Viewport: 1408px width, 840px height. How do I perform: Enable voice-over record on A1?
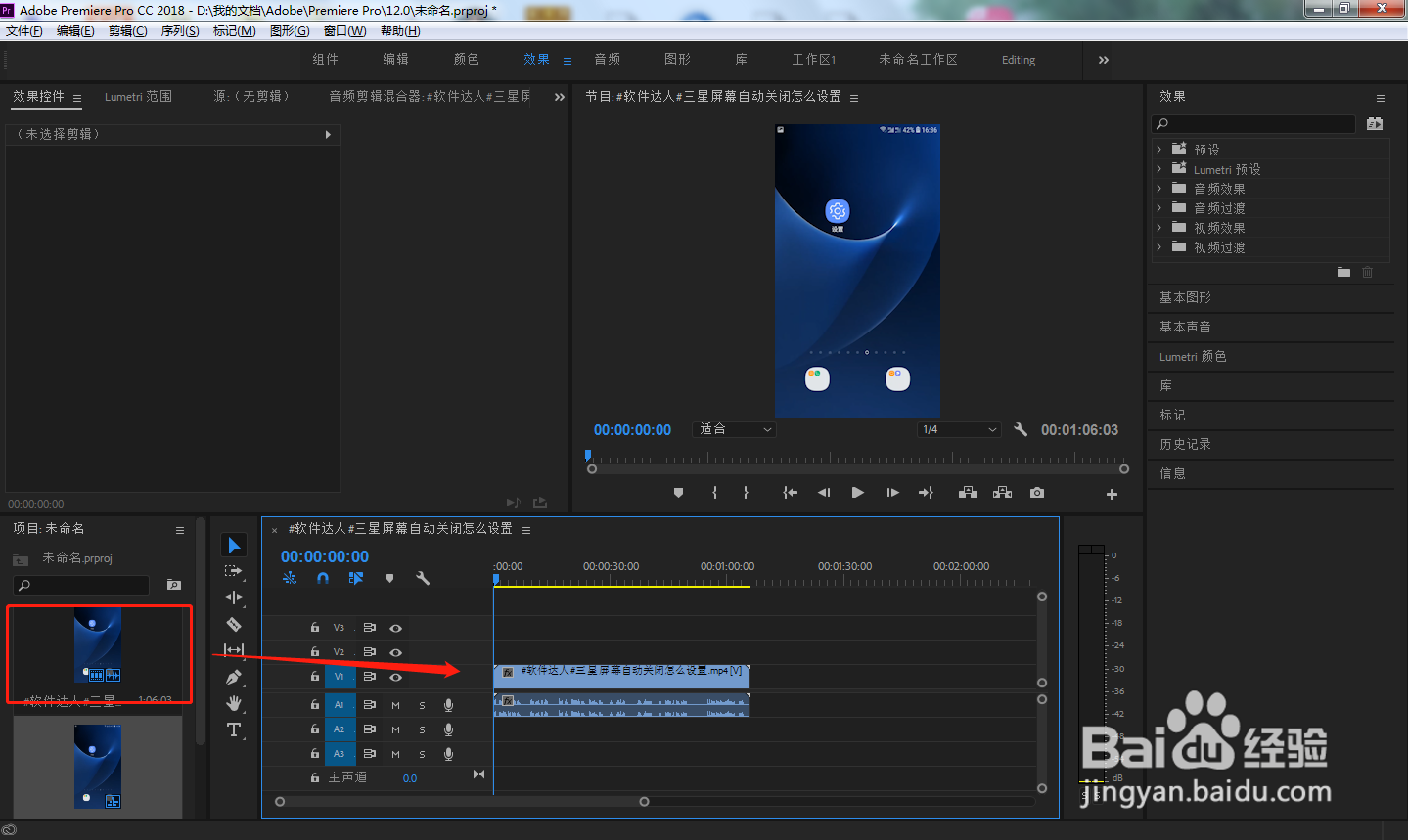[x=448, y=705]
